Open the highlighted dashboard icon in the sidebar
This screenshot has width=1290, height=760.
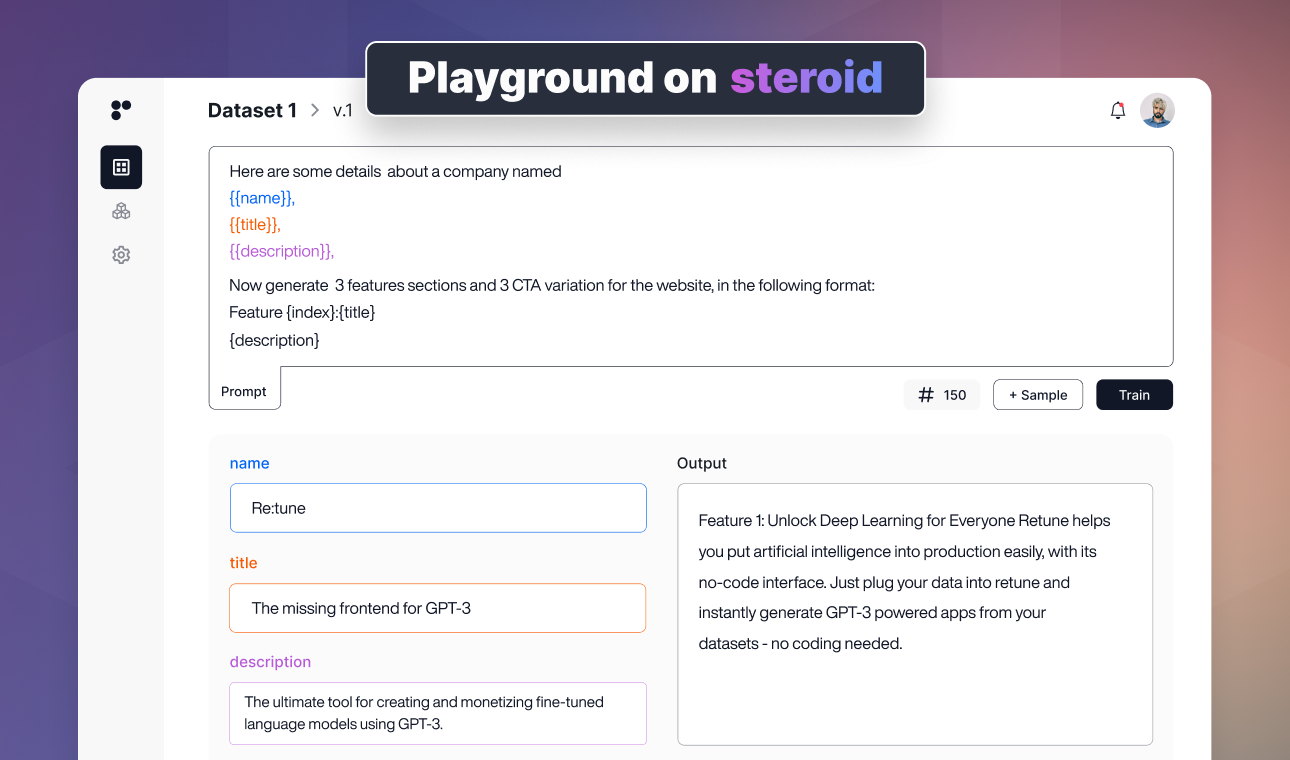click(121, 167)
